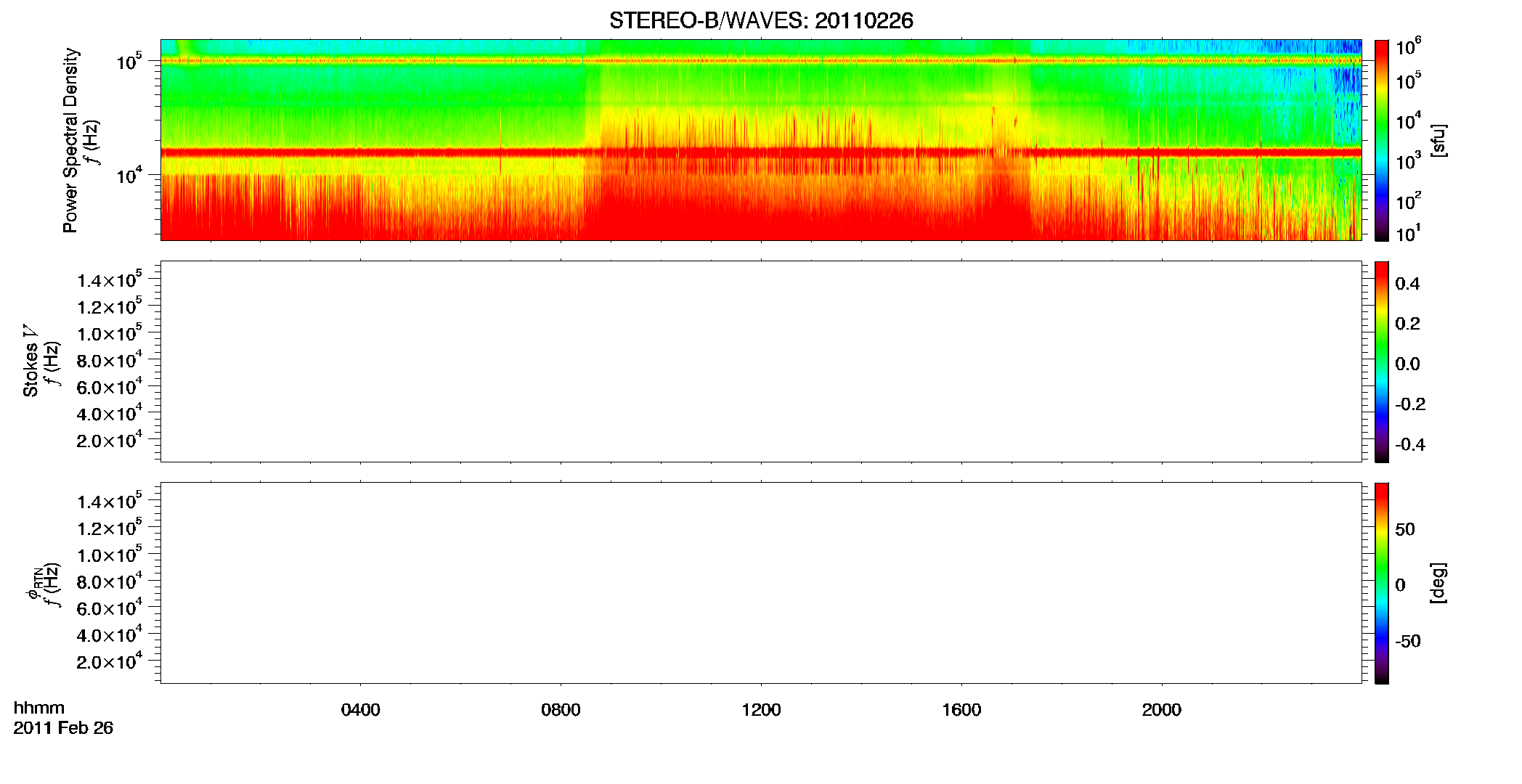The height and width of the screenshot is (784, 1522).
Task: Click the "-0.4" tick on the Stokes V colorbar
Action: tap(1410, 445)
